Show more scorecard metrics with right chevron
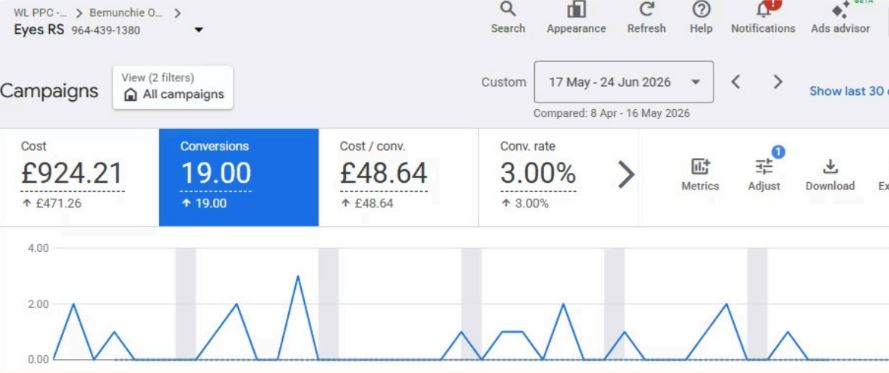The height and width of the screenshot is (373, 889). point(626,175)
